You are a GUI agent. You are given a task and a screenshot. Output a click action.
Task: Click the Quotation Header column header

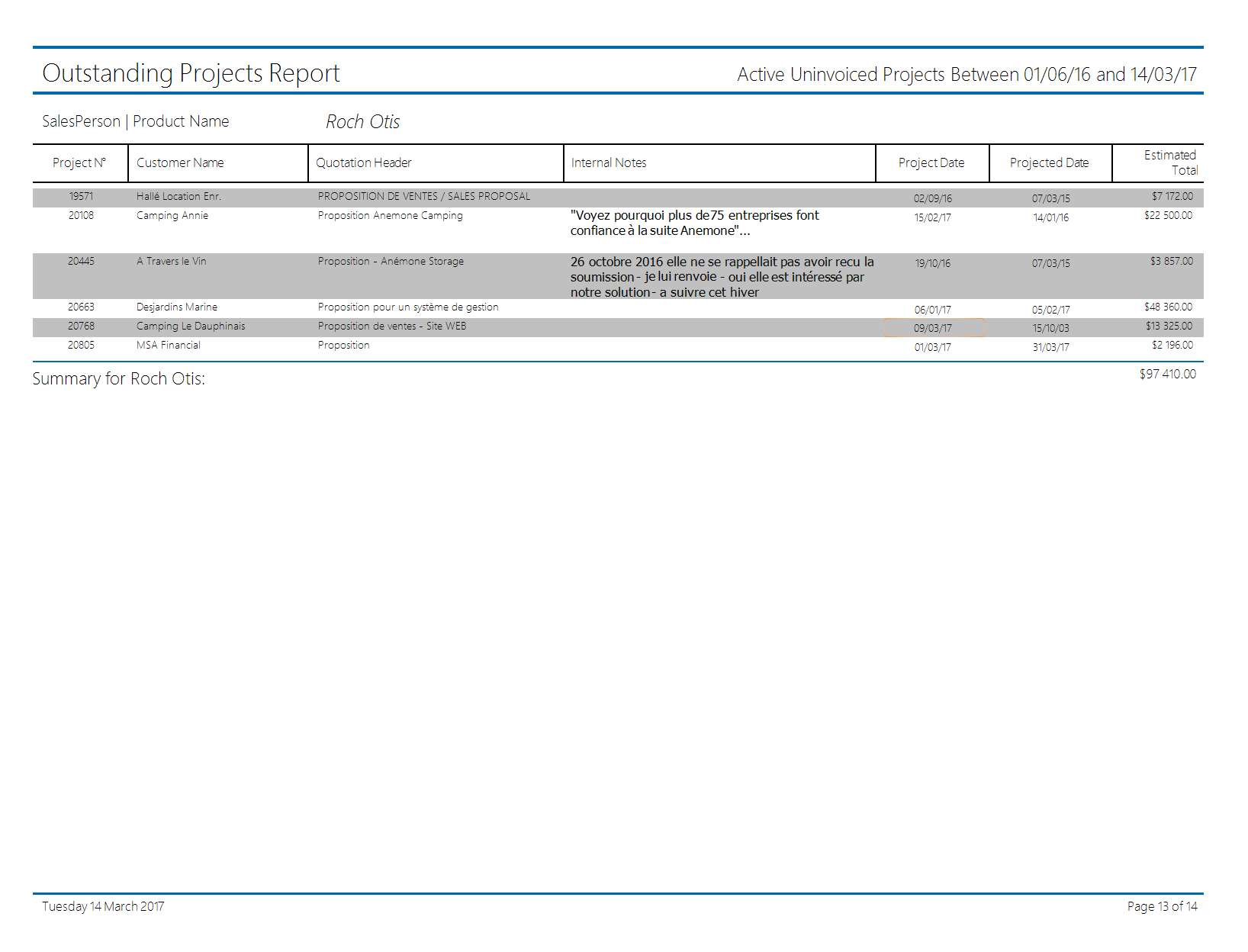point(364,163)
